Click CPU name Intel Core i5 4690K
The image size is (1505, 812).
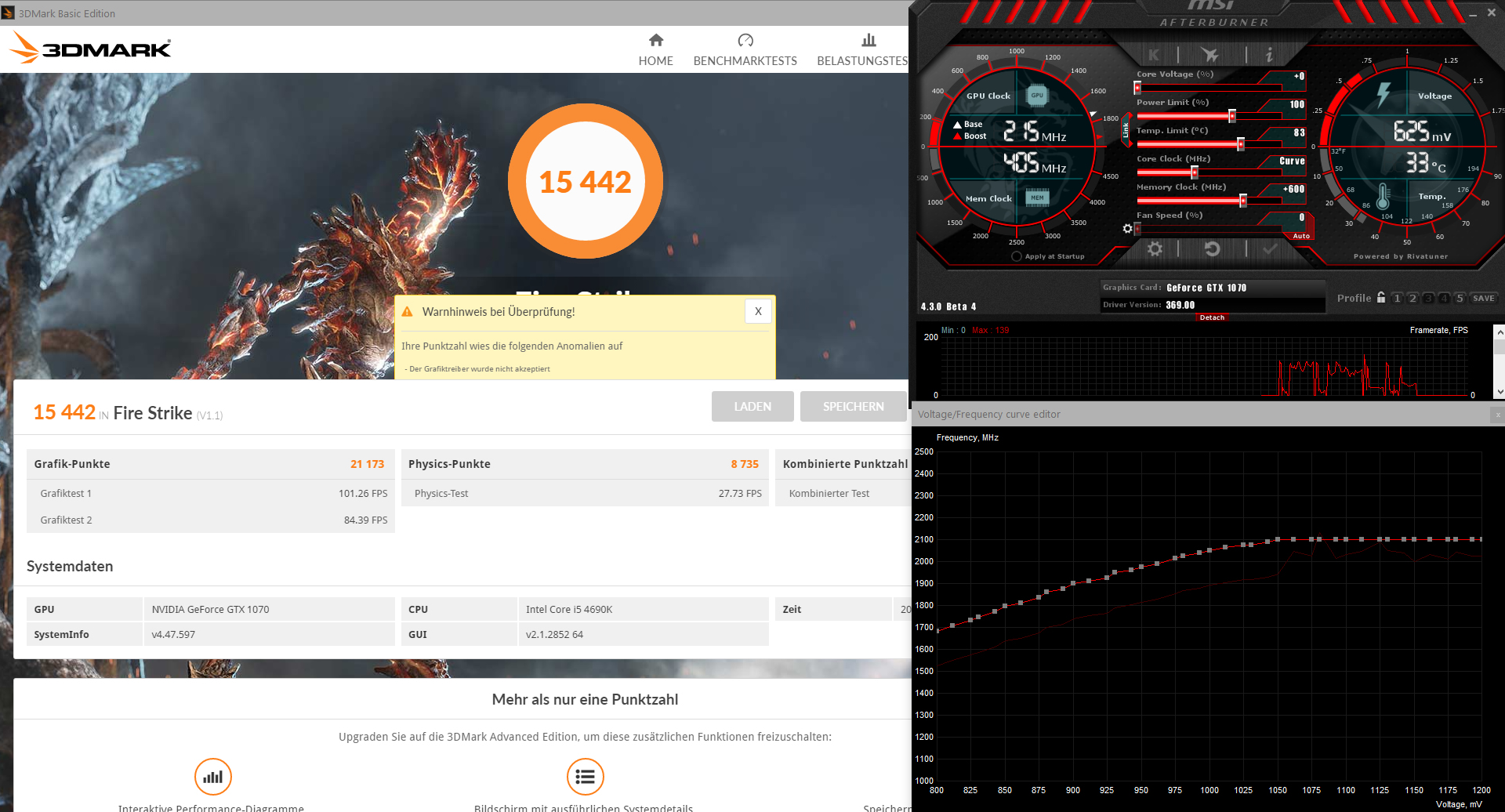click(x=569, y=609)
